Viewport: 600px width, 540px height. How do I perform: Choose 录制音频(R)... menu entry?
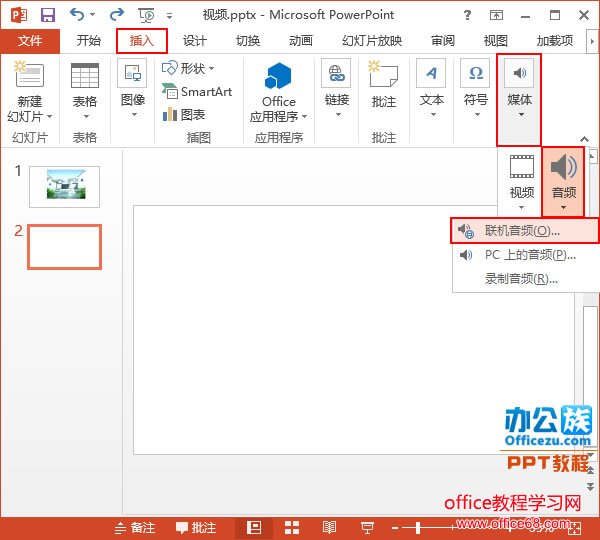525,279
